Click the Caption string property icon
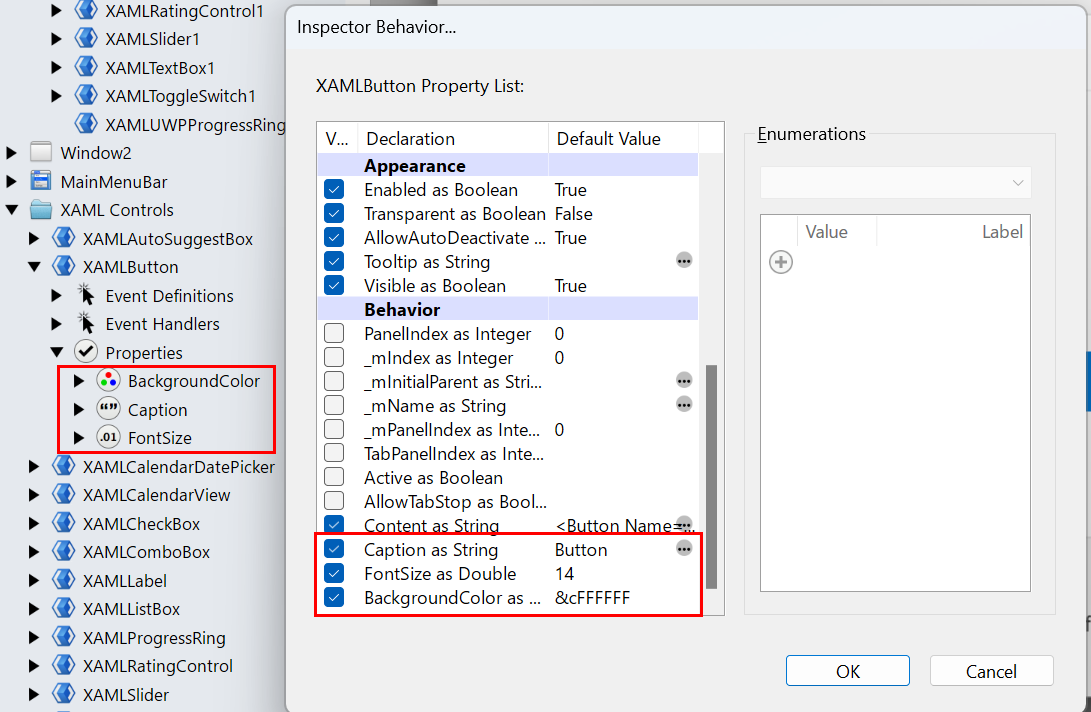The image size is (1091, 712). click(x=110, y=409)
